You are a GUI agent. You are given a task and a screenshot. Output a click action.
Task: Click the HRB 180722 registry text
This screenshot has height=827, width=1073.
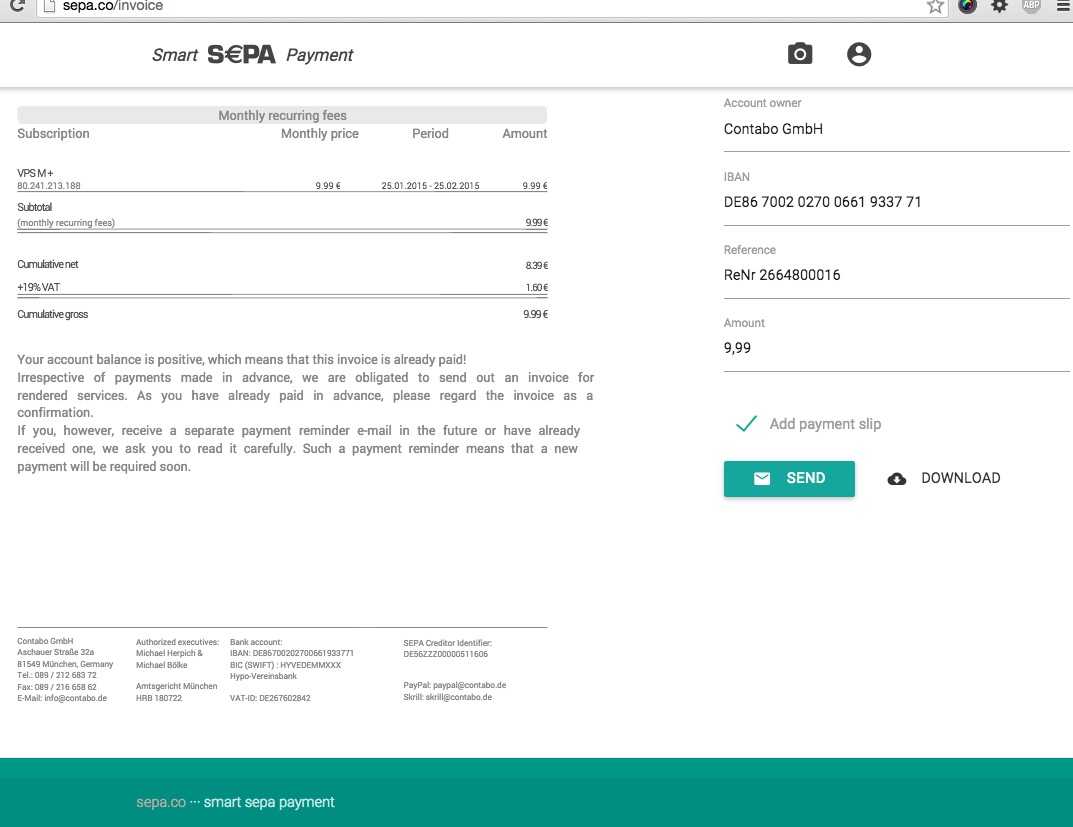159,698
